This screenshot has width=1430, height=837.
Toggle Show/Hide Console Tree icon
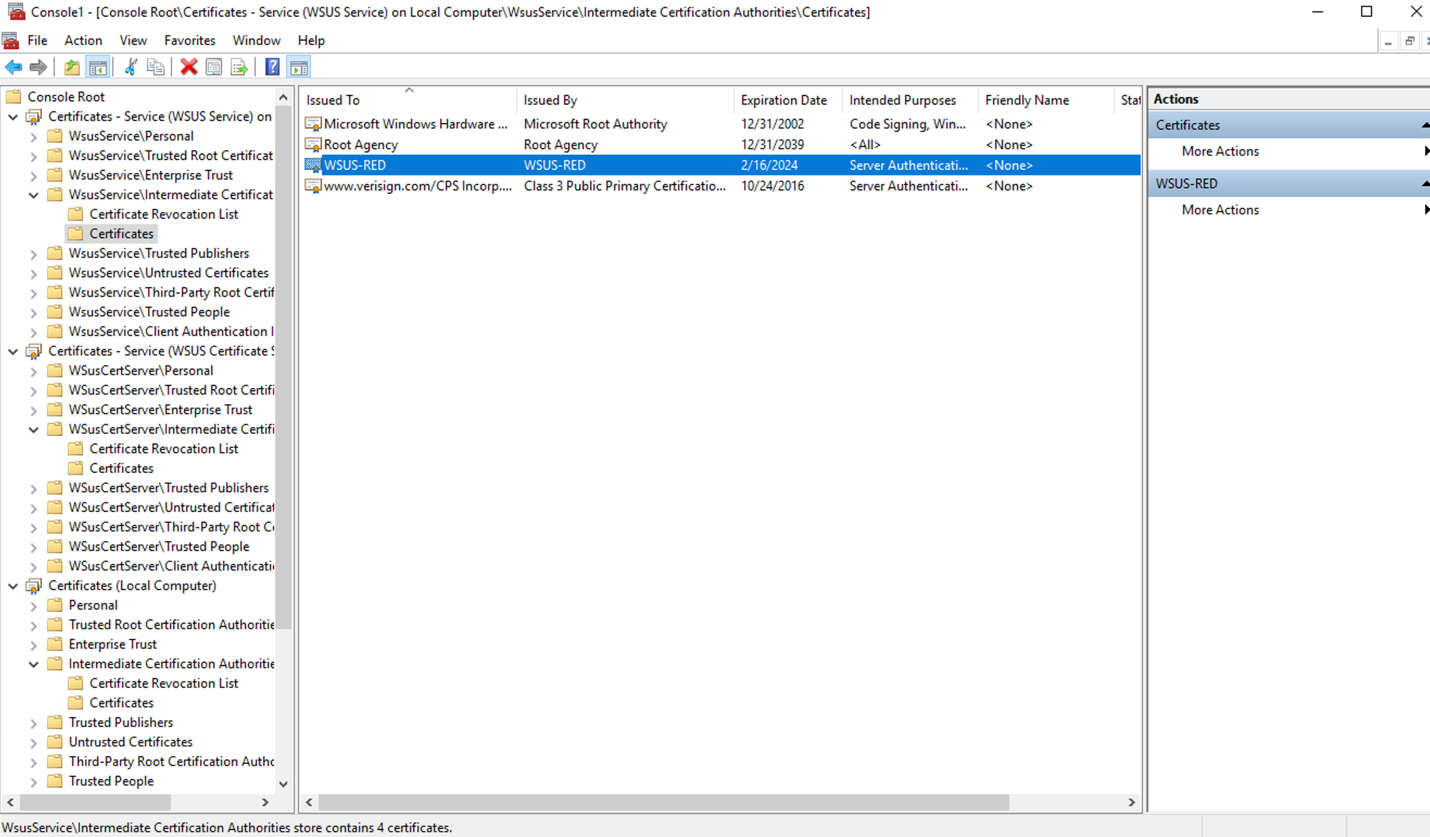click(x=98, y=67)
